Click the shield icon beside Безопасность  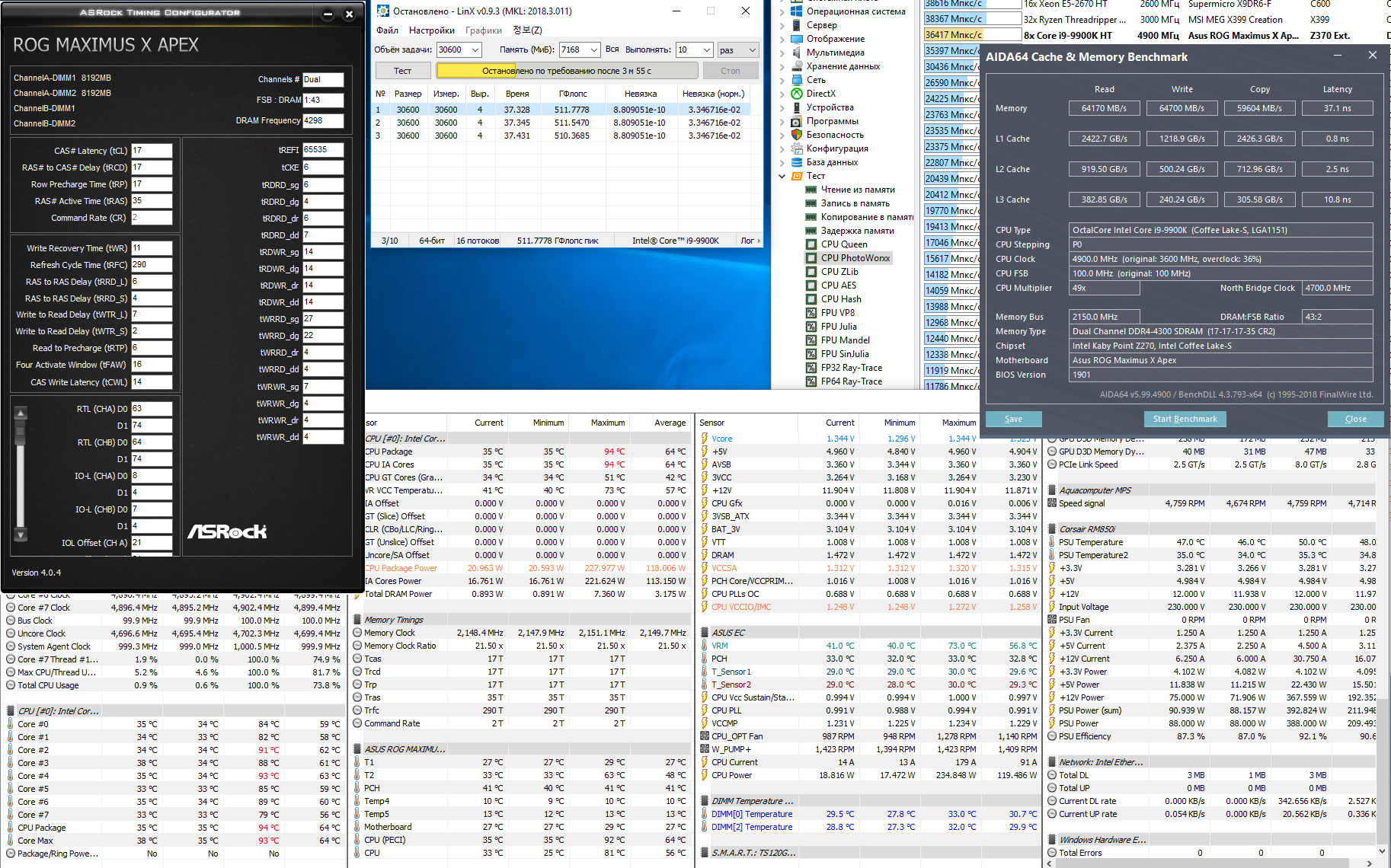tap(796, 135)
